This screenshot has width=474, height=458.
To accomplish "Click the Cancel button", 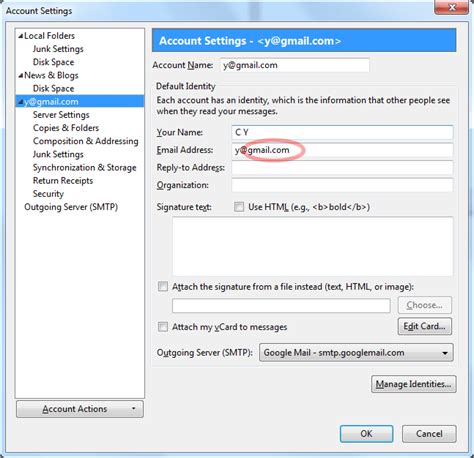I will (x=429, y=434).
